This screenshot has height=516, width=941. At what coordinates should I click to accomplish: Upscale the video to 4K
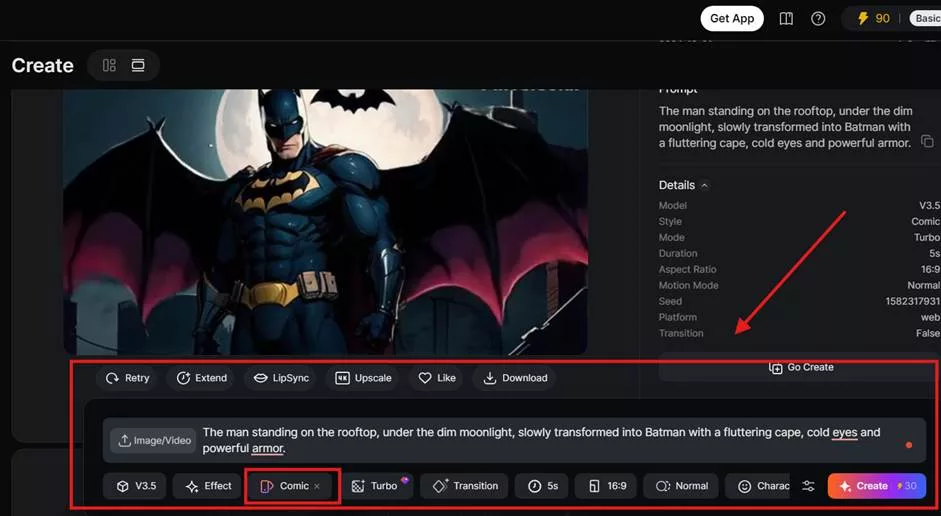(363, 378)
